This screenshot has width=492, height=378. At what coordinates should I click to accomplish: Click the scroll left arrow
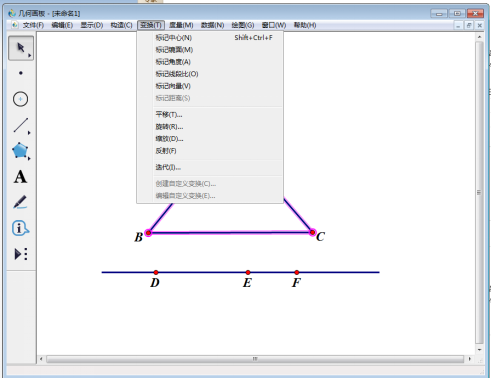pos(41,359)
